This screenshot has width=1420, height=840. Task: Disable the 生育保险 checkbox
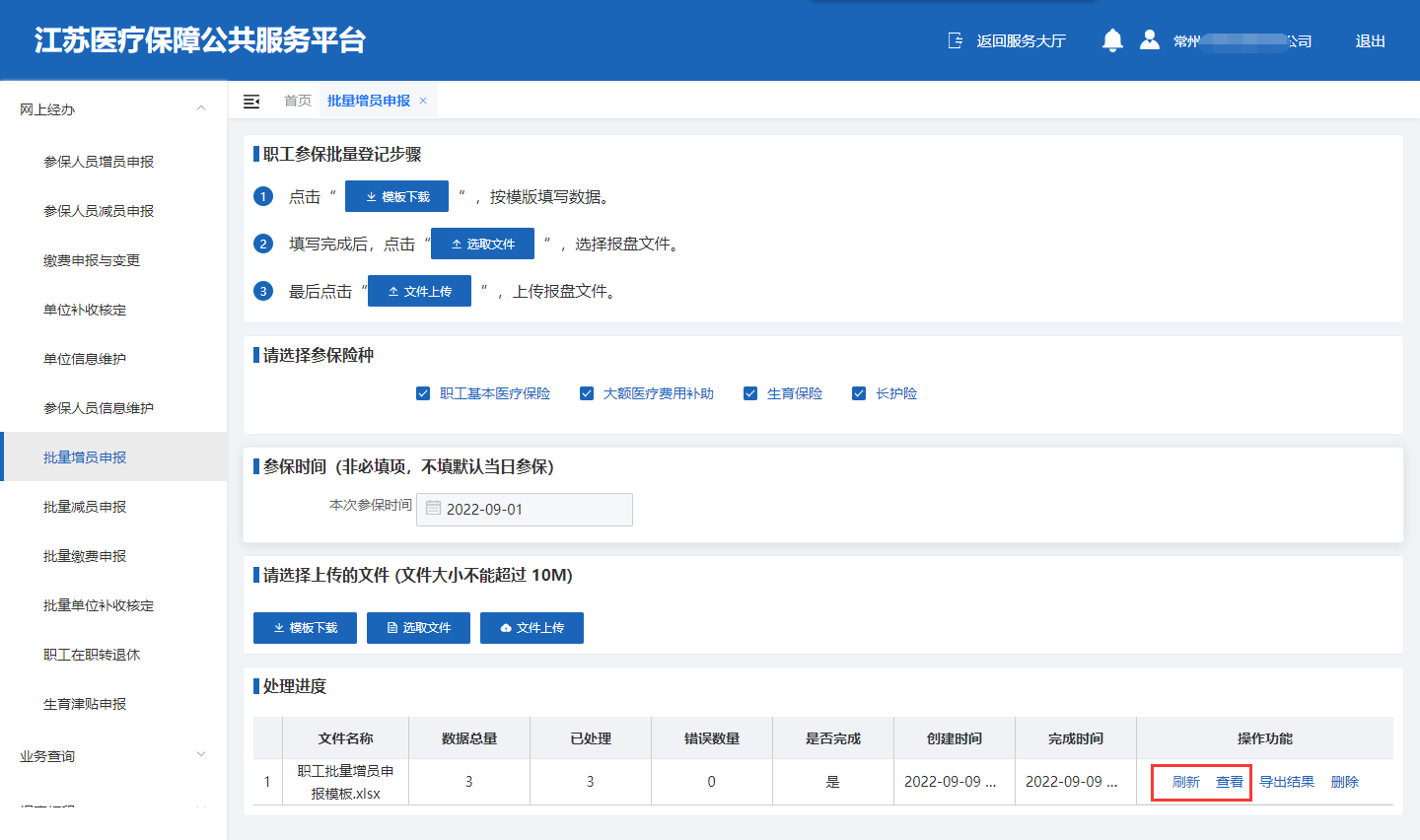pos(750,393)
